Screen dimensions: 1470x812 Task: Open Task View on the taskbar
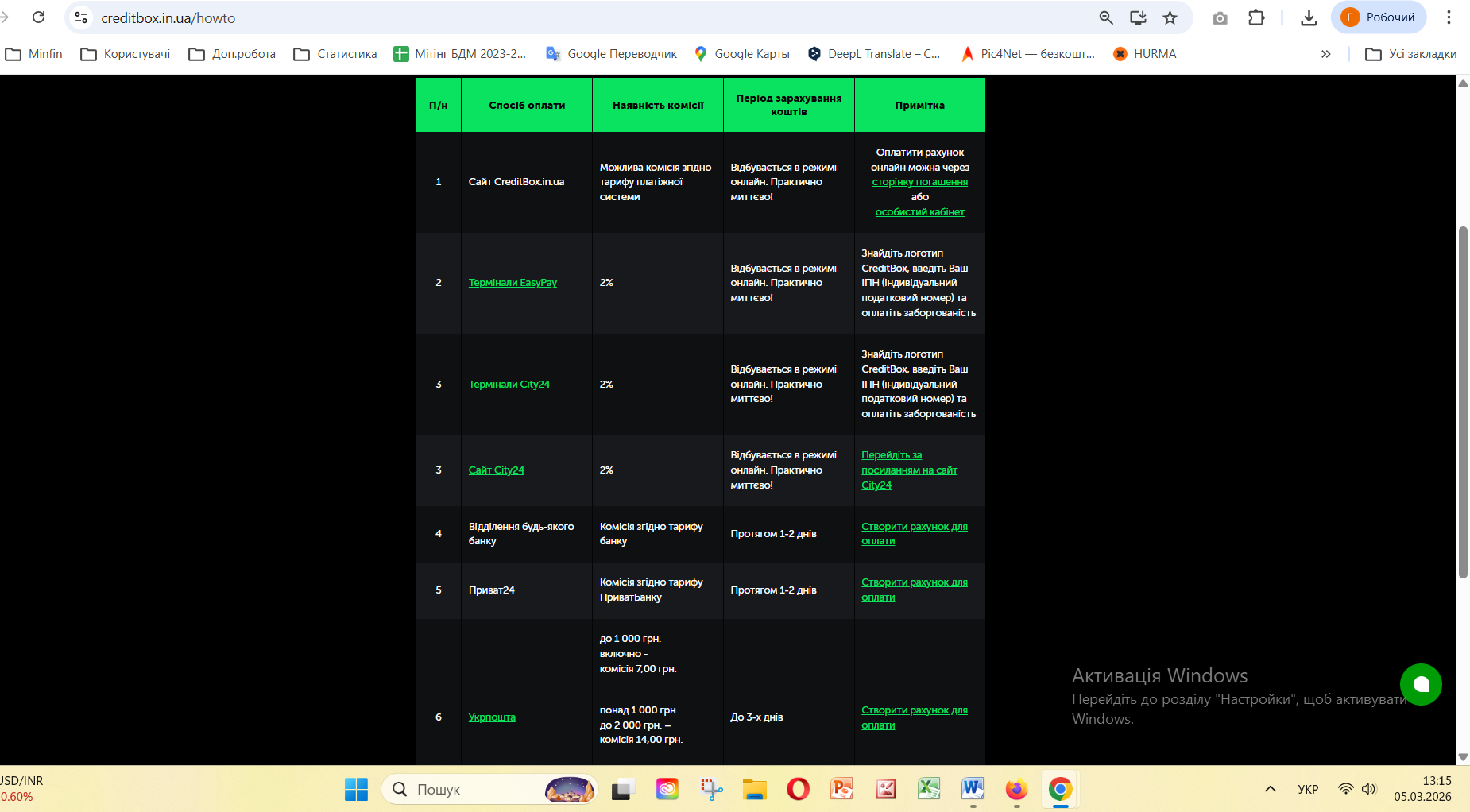[x=621, y=789]
